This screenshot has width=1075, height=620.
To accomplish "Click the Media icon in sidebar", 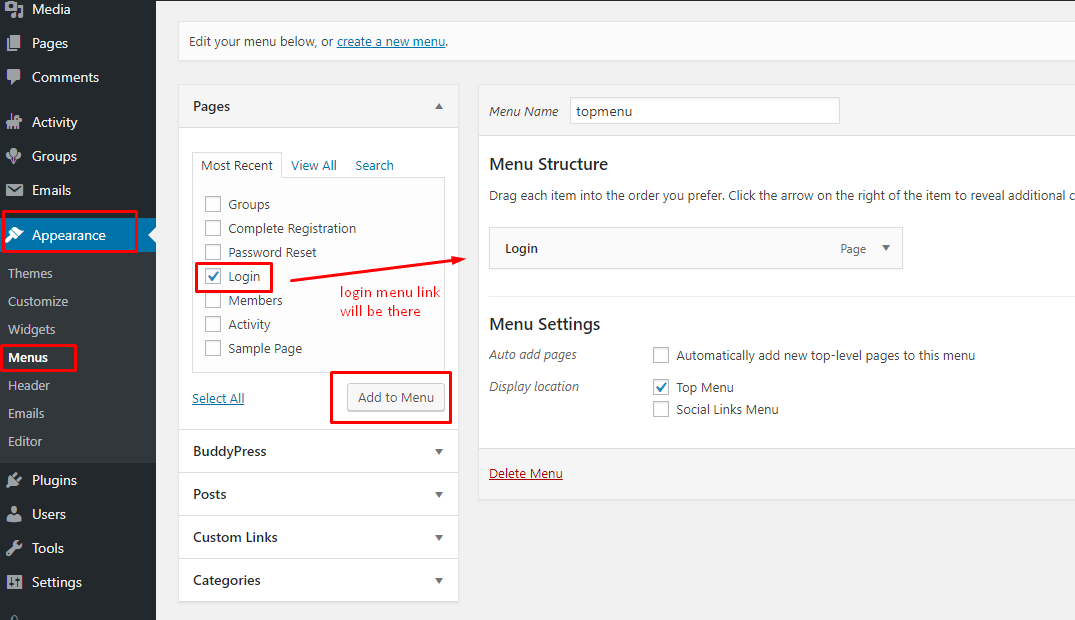I will point(14,10).
